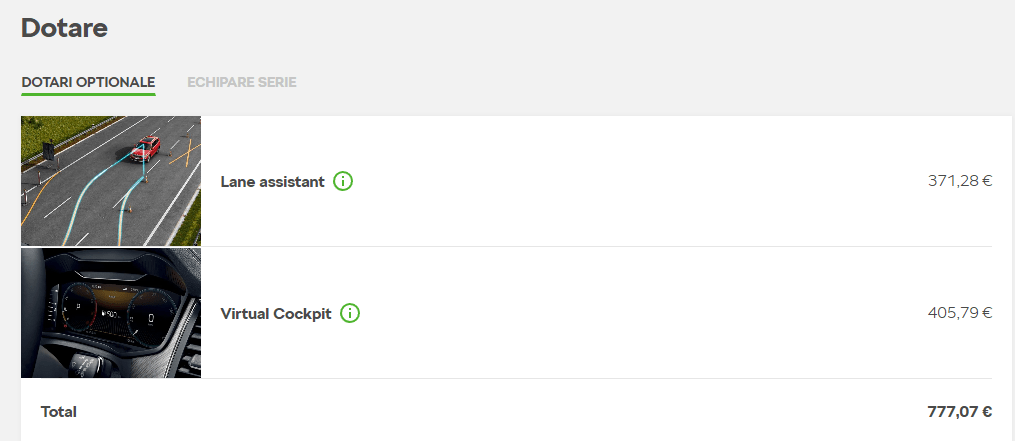
Task: Open the Lane assistant info icon
Action: pyautogui.click(x=343, y=182)
